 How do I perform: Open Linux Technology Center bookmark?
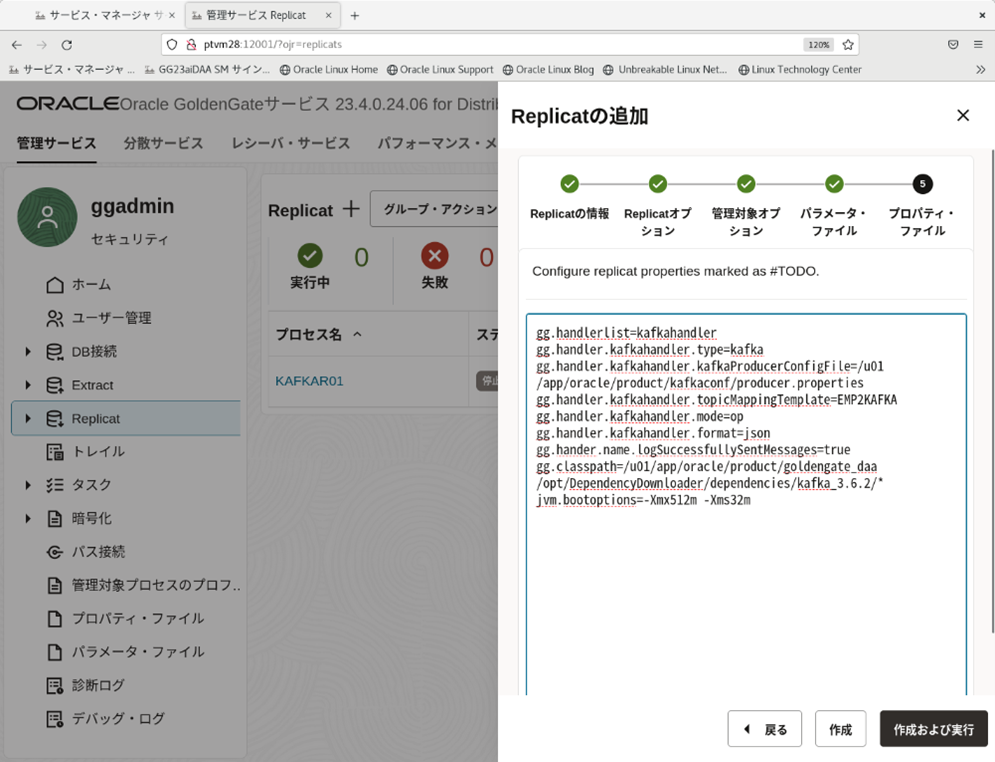[x=800, y=70]
